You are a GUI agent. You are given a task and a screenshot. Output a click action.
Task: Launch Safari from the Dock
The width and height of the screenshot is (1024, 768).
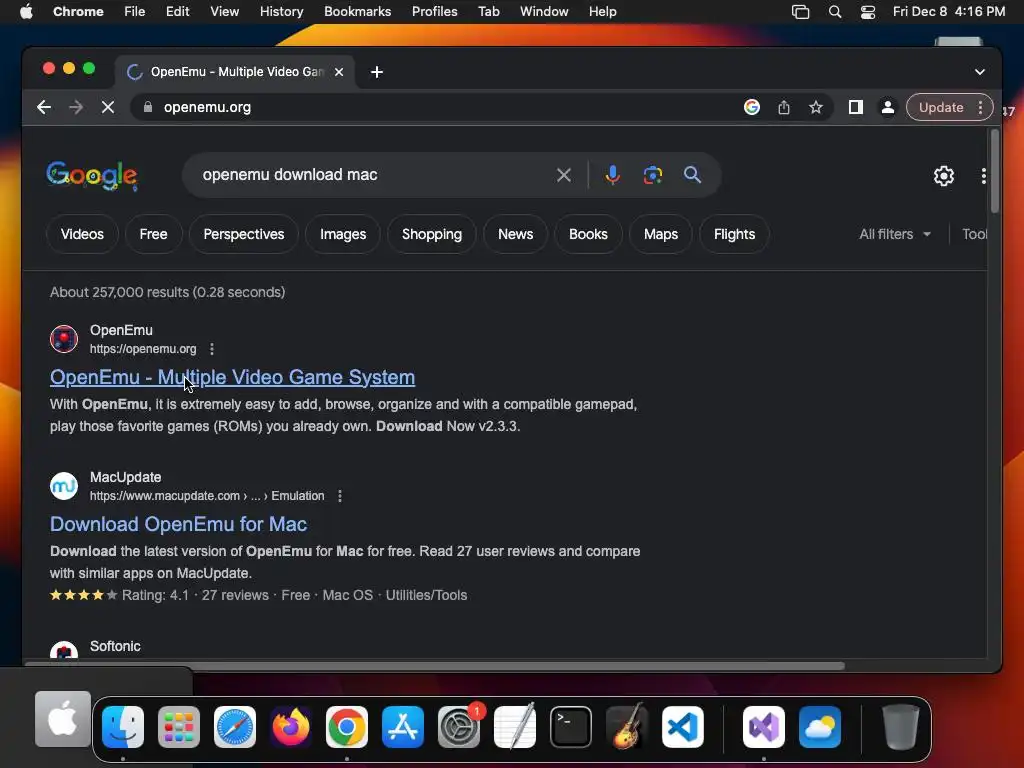click(x=235, y=726)
